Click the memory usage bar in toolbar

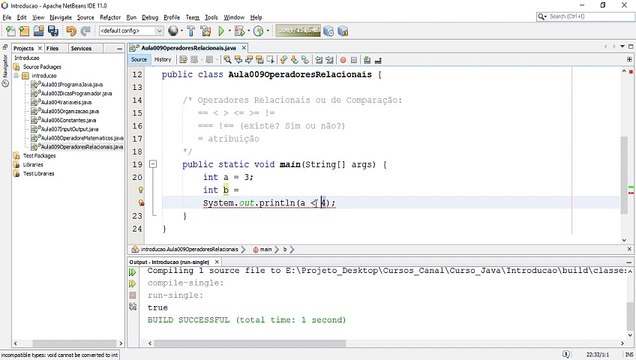tap(298, 31)
